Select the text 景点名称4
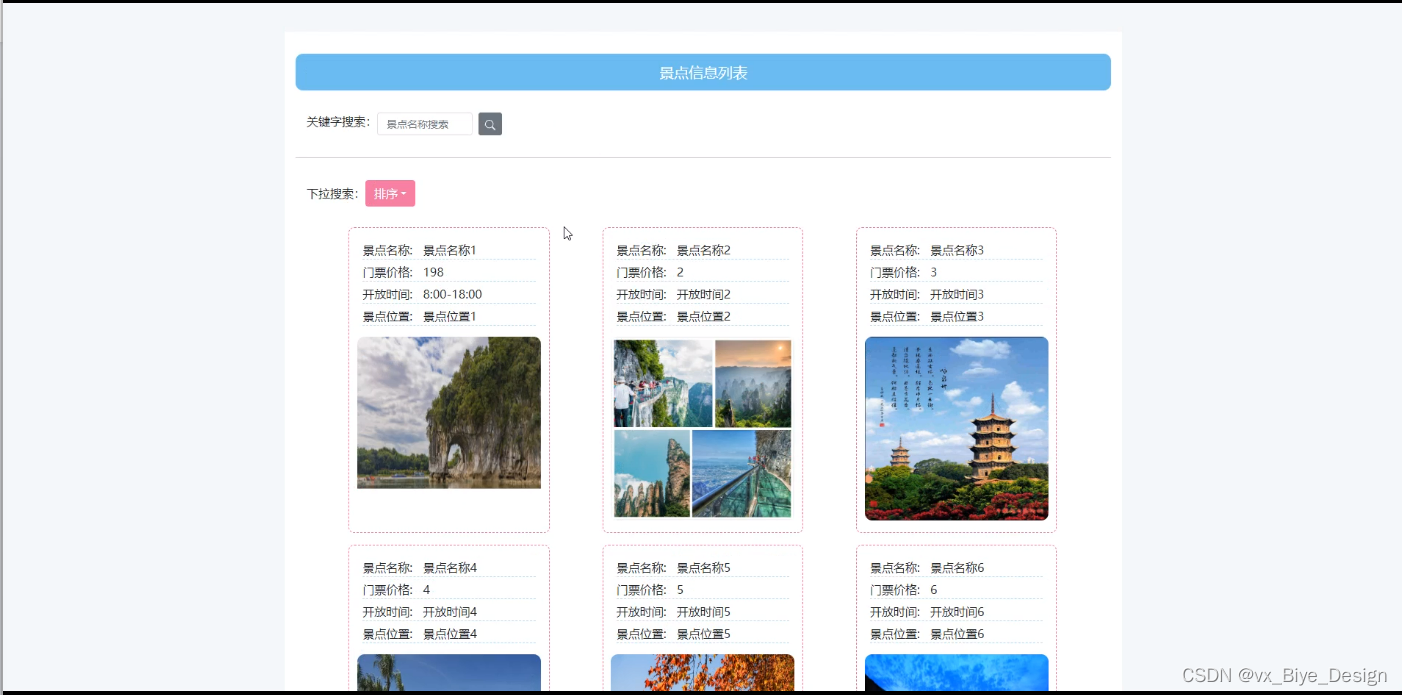Screen dimensions: 1402x695 pos(450,568)
